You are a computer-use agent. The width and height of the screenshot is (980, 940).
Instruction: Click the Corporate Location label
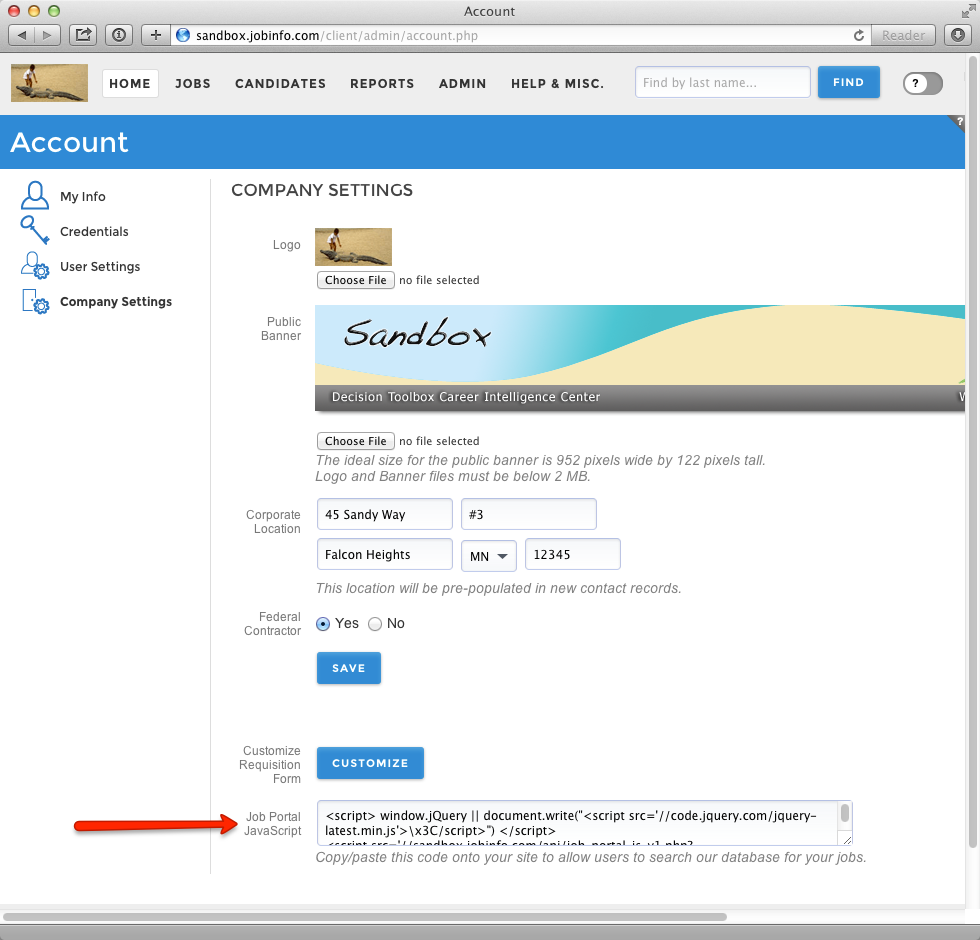click(273, 522)
